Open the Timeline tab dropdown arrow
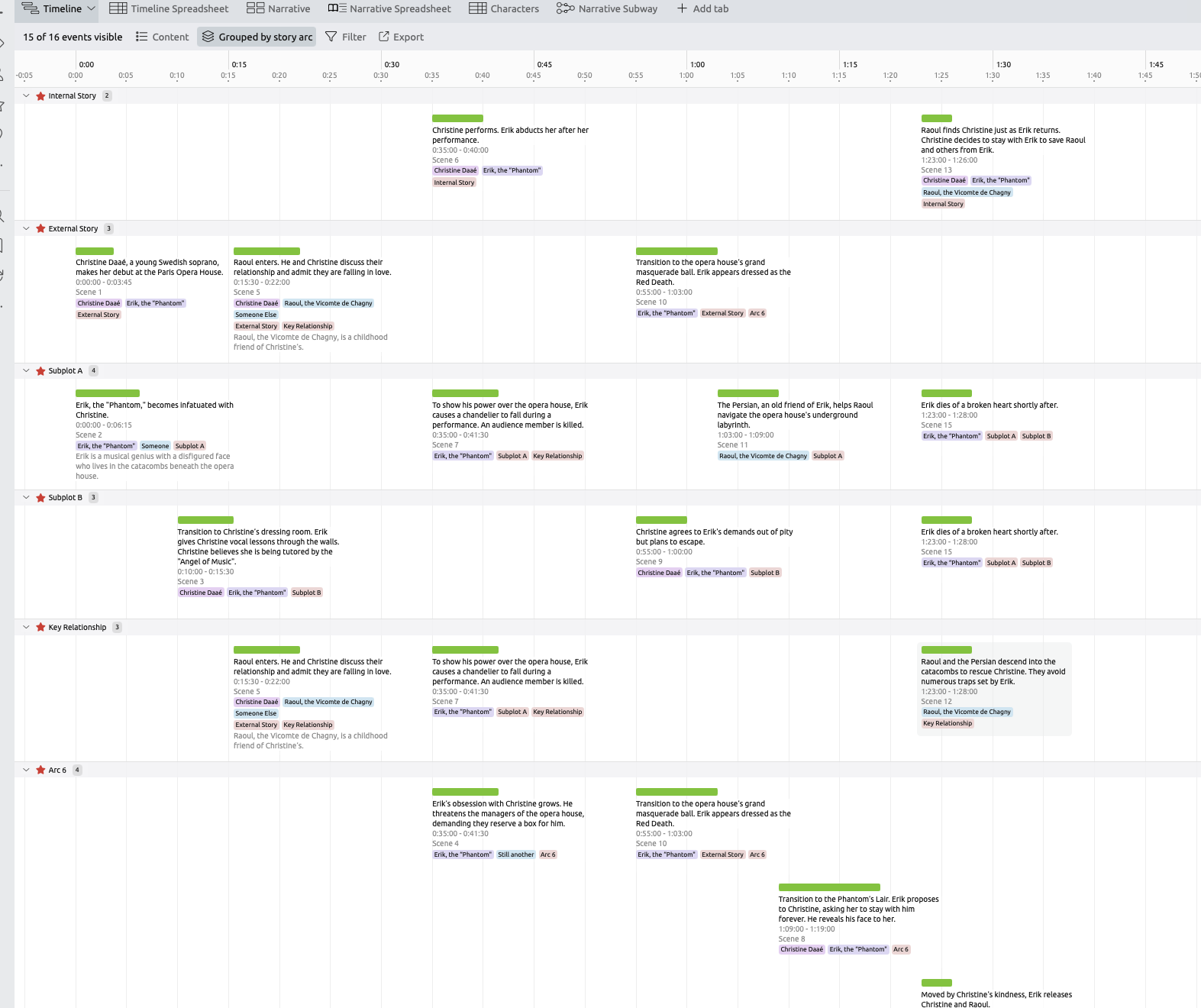 point(92,8)
